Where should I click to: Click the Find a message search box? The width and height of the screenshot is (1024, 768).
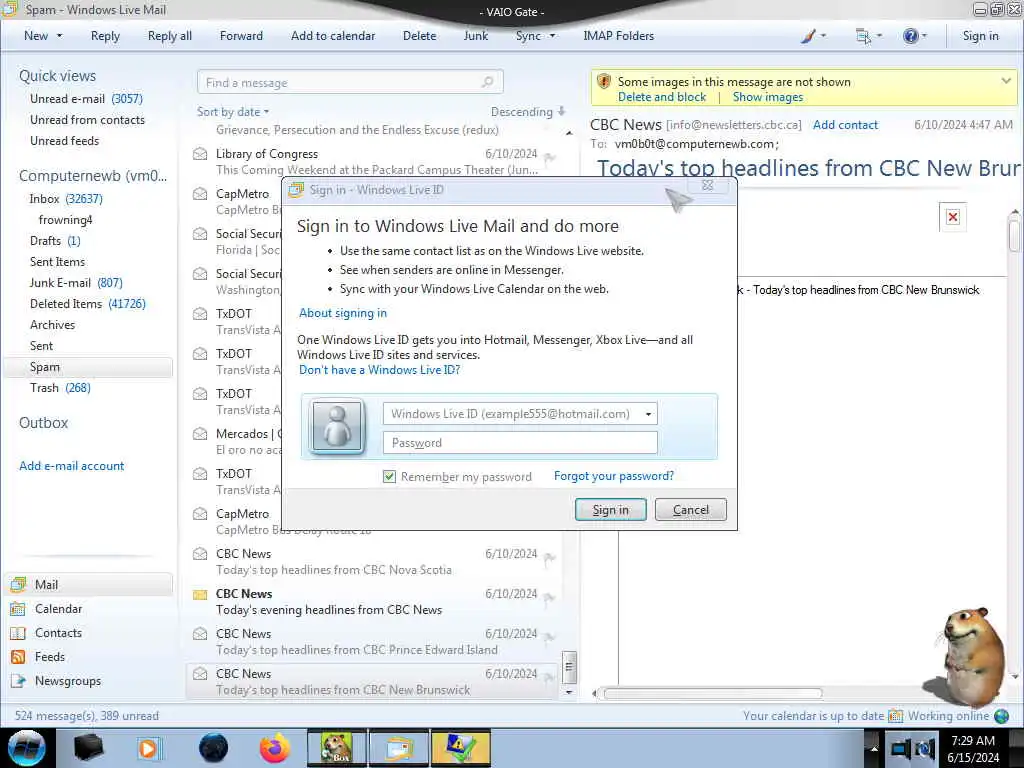[x=350, y=82]
